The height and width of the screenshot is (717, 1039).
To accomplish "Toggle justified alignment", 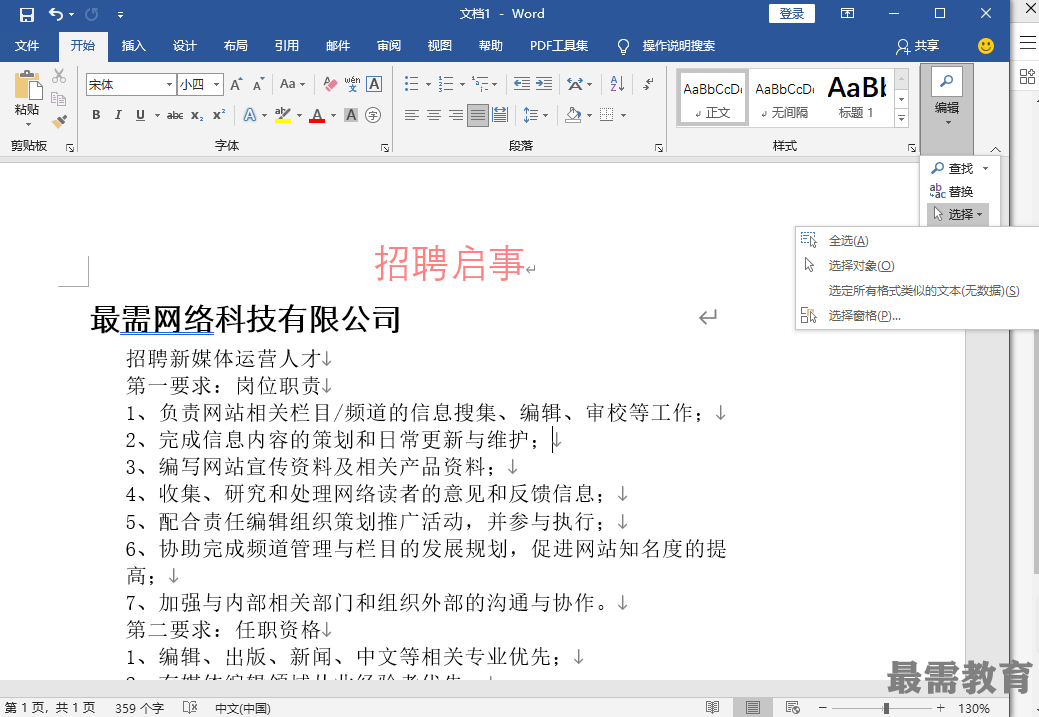I will coord(478,115).
